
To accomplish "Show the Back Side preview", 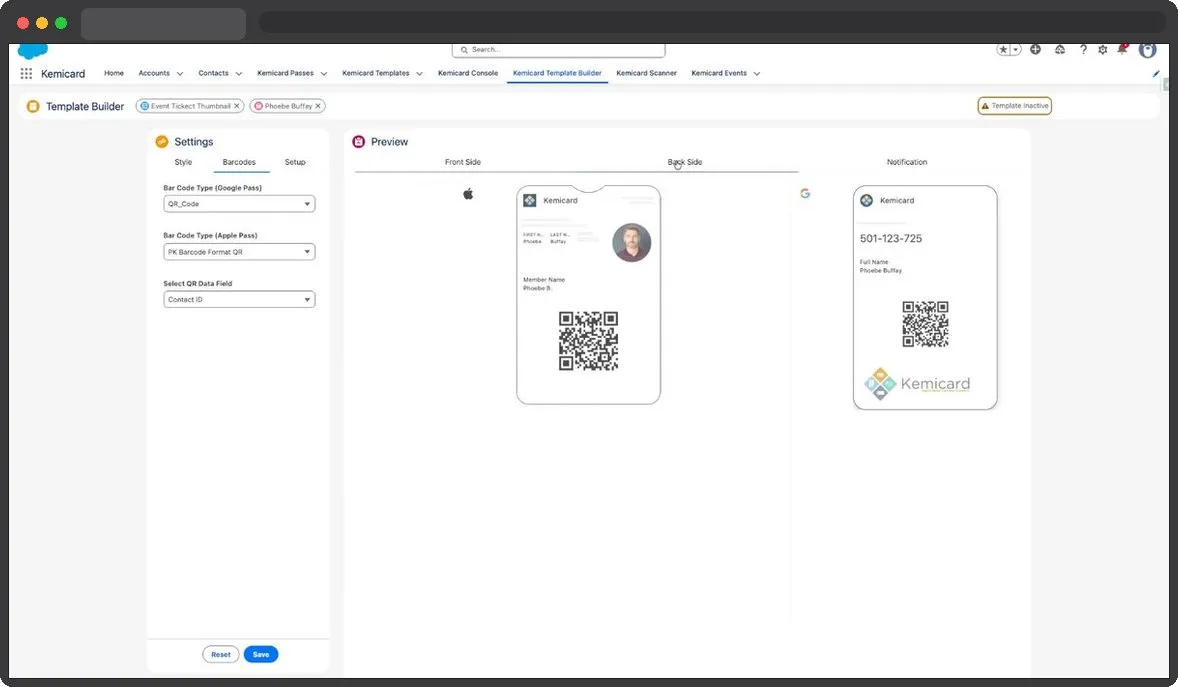I will [685, 162].
